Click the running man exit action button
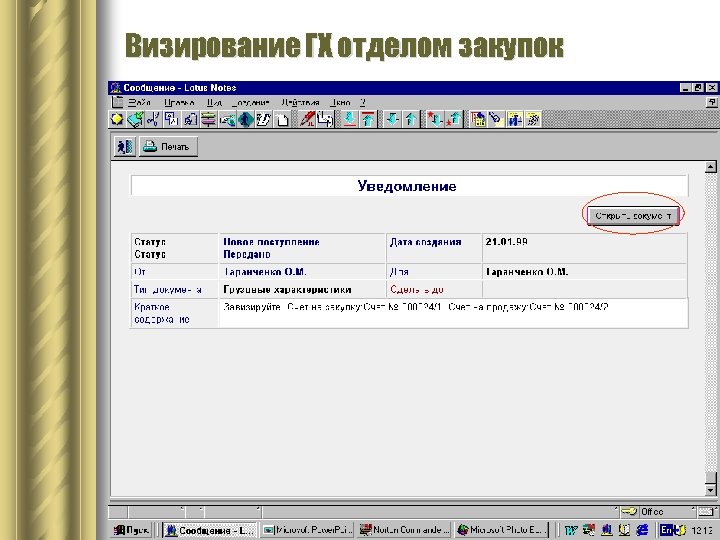 tap(125, 147)
